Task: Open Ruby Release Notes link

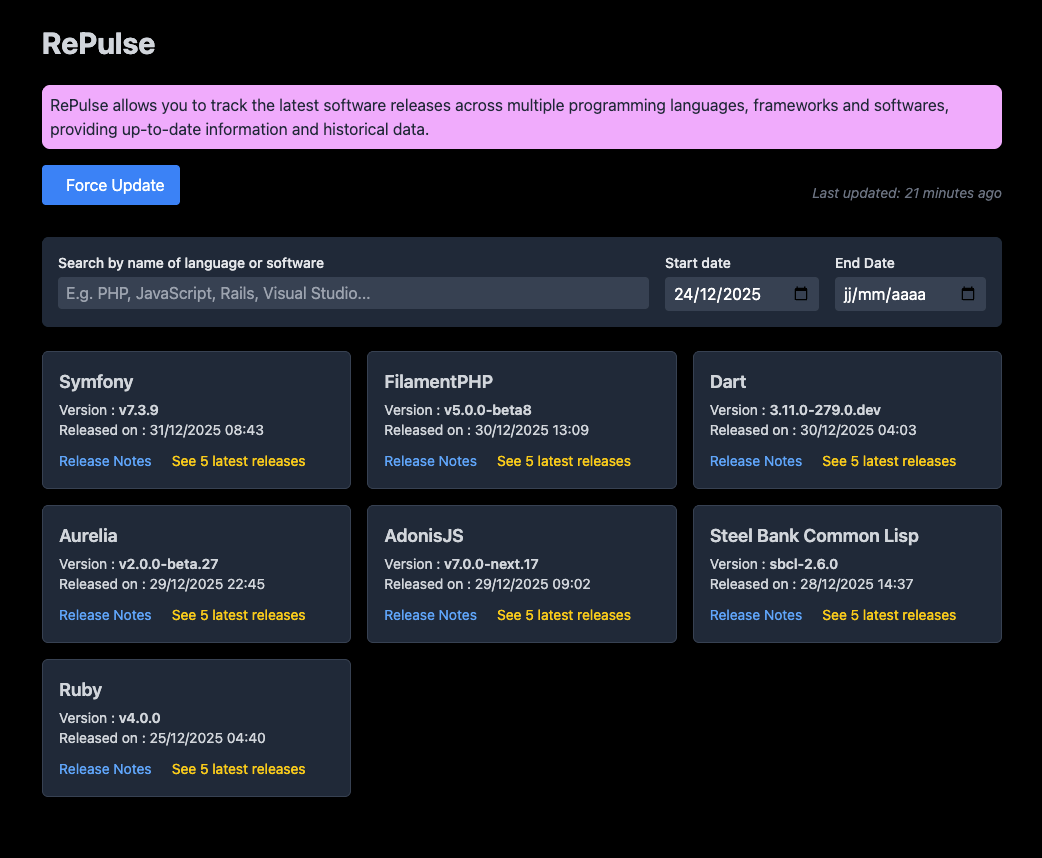Action: coord(105,769)
